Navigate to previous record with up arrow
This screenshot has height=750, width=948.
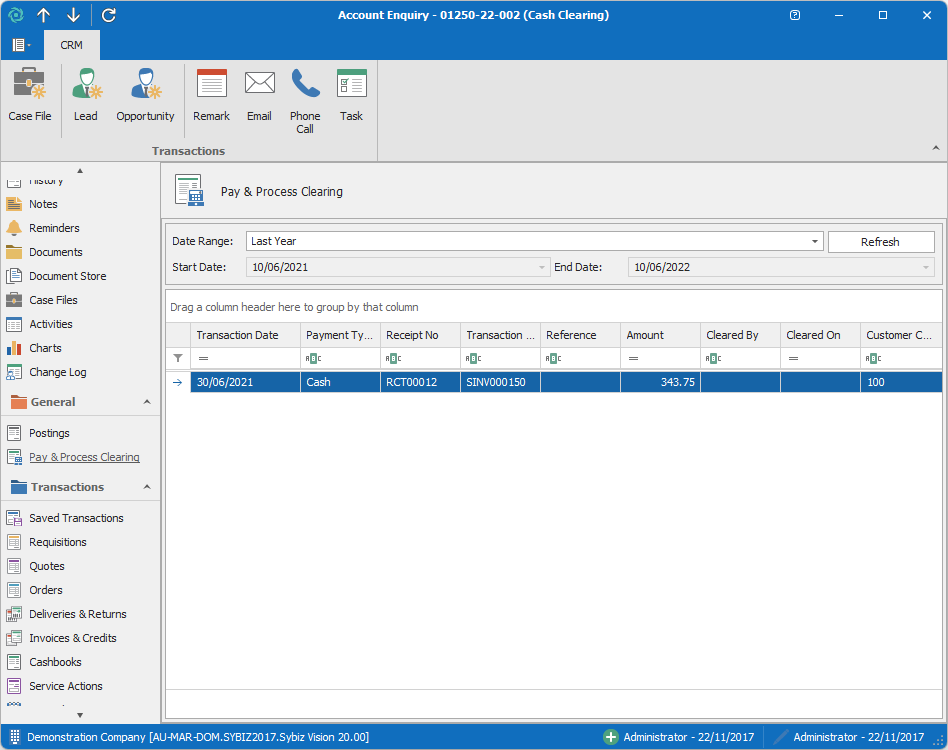43,15
